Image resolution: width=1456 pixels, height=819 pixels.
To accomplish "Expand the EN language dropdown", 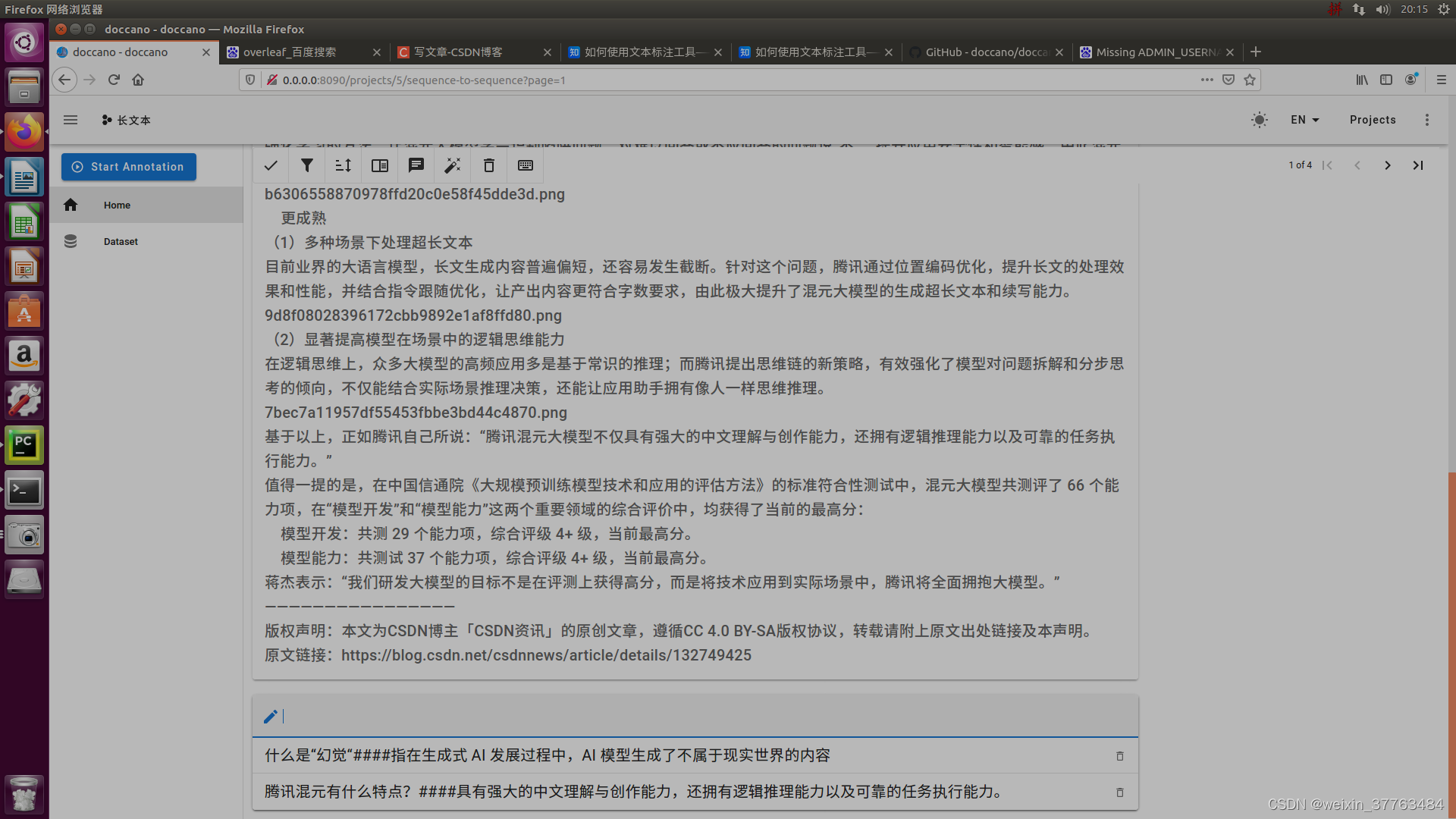I will pyautogui.click(x=1304, y=120).
